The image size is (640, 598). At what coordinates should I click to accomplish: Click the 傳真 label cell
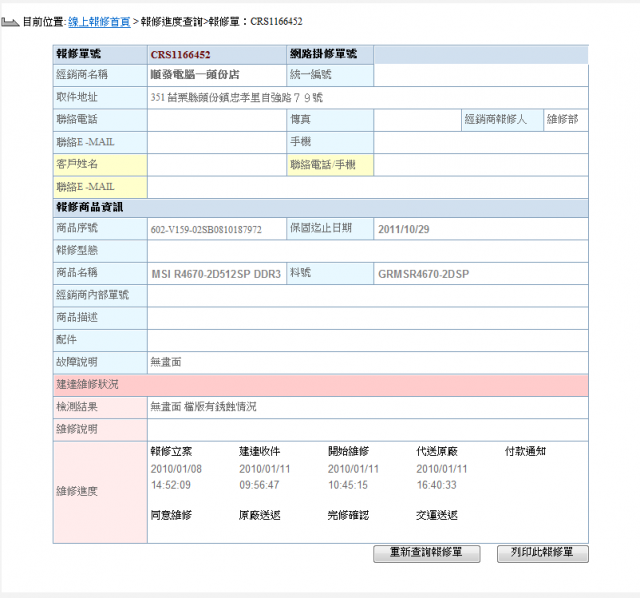[x=330, y=120]
